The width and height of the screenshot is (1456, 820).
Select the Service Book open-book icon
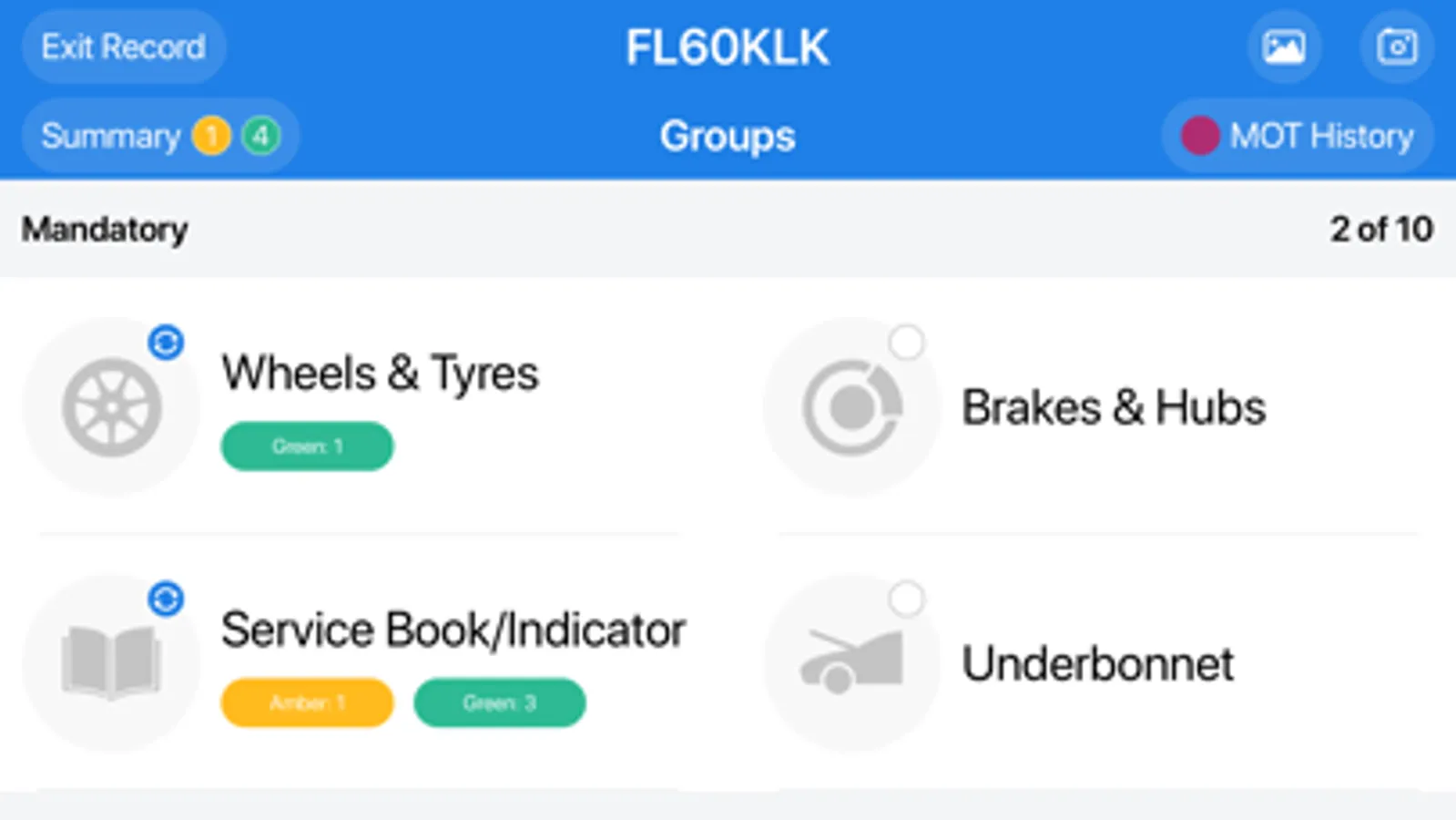pos(111,663)
